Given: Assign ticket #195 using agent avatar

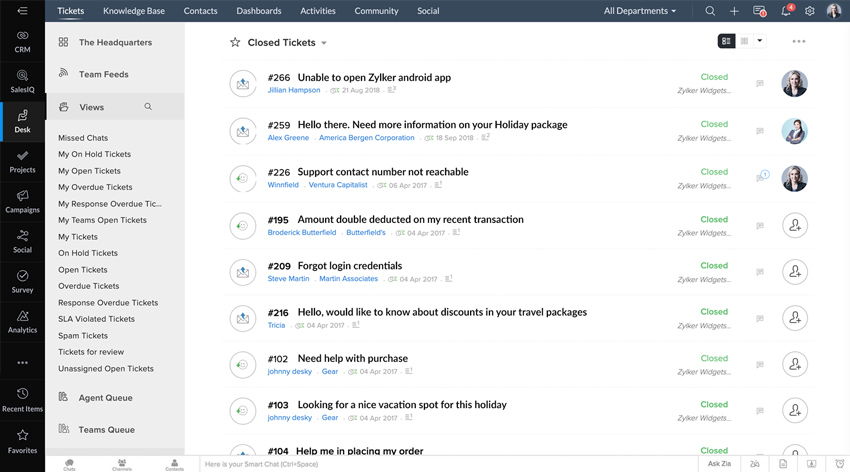Looking at the screenshot, I should (794, 226).
